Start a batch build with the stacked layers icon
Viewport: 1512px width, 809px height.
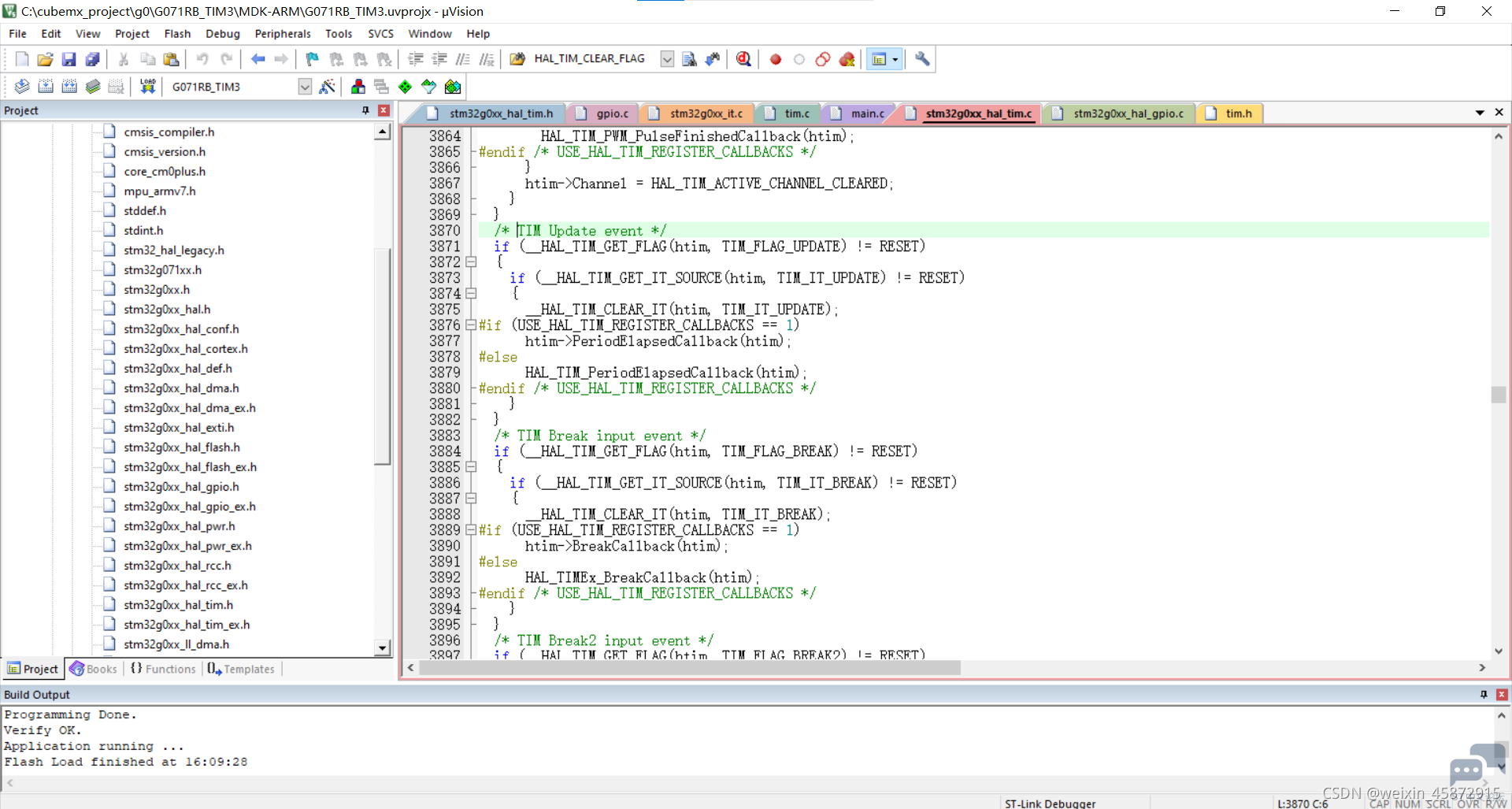point(93,87)
